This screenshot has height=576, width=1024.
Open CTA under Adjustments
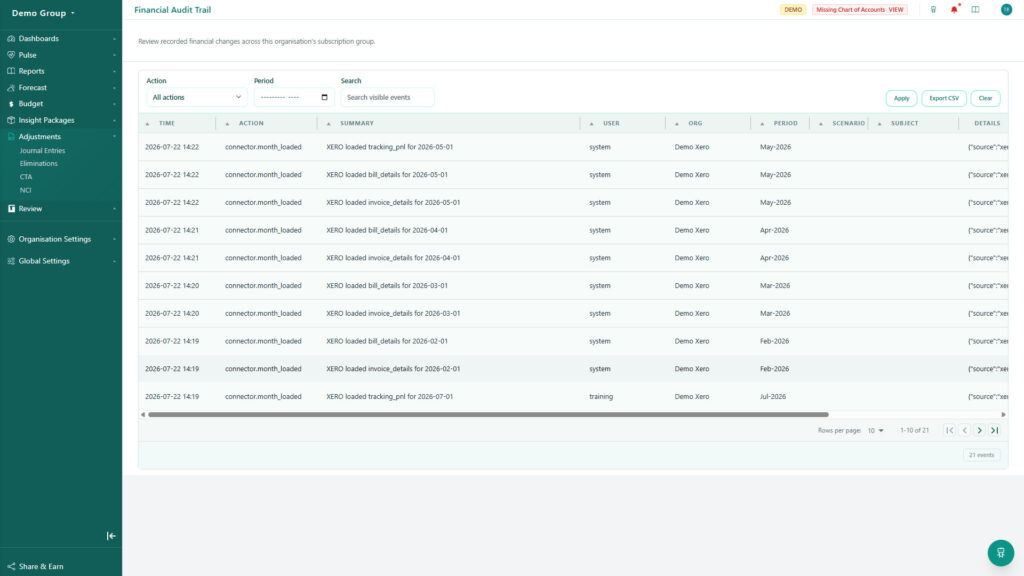(x=25, y=177)
